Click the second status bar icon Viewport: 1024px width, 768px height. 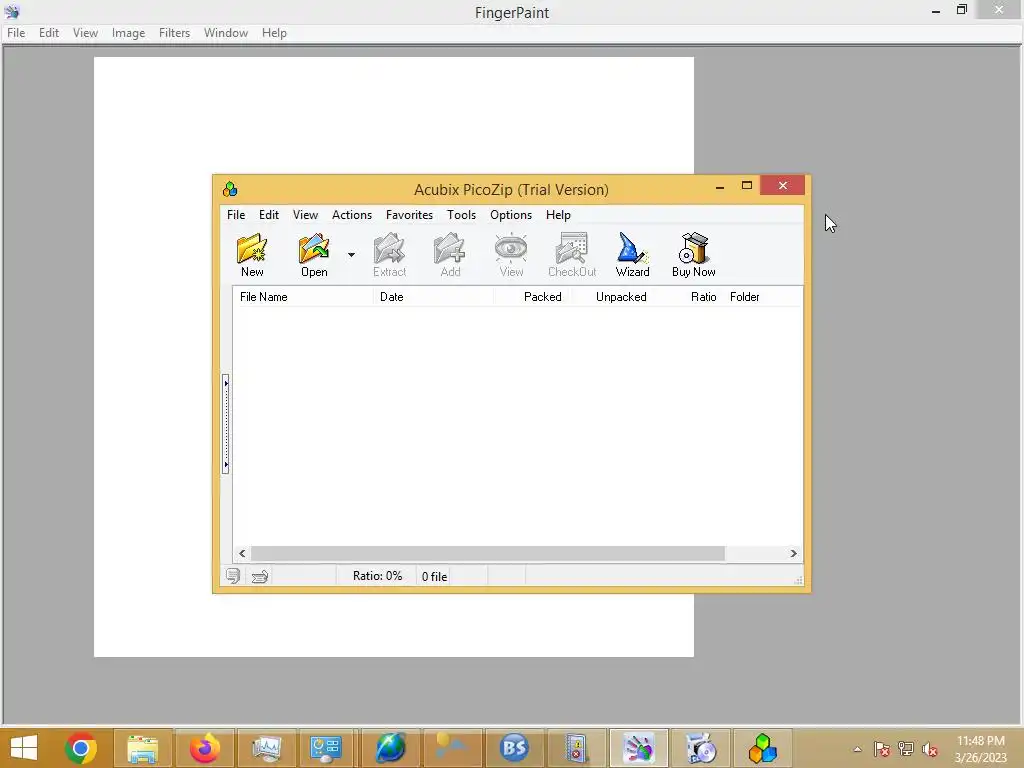click(260, 576)
